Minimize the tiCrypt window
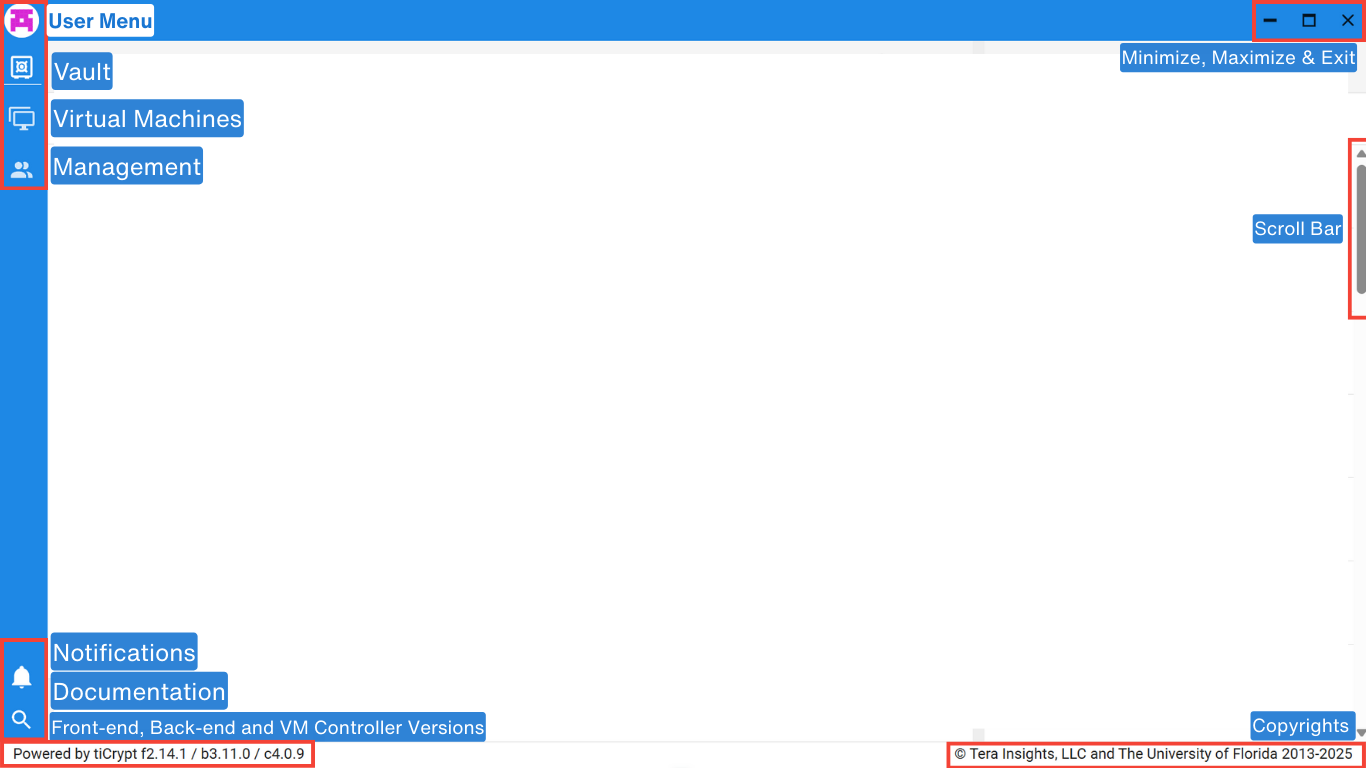 coord(1270,20)
